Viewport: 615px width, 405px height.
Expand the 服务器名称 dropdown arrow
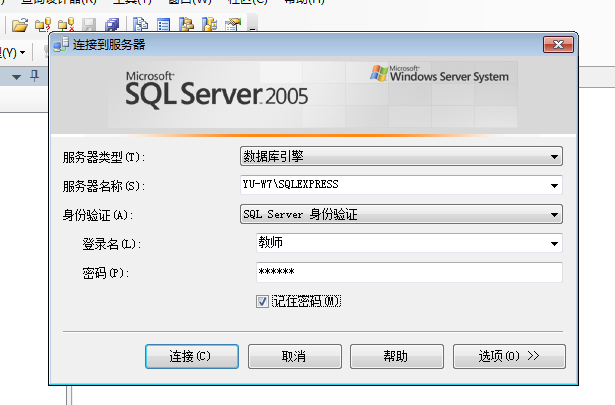[x=554, y=185]
